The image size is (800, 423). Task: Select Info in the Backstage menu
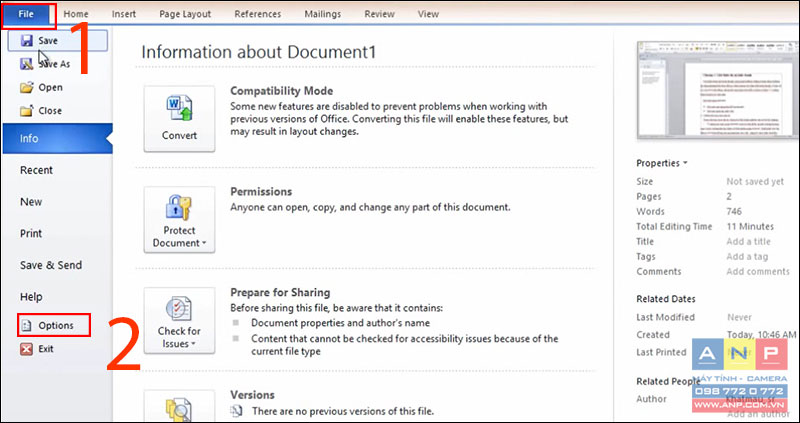57,138
